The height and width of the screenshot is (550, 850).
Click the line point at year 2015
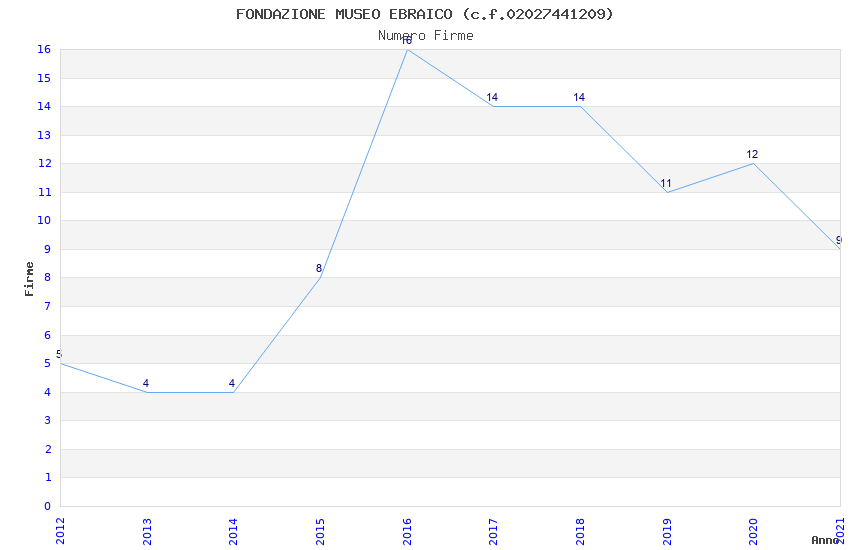[x=320, y=277]
